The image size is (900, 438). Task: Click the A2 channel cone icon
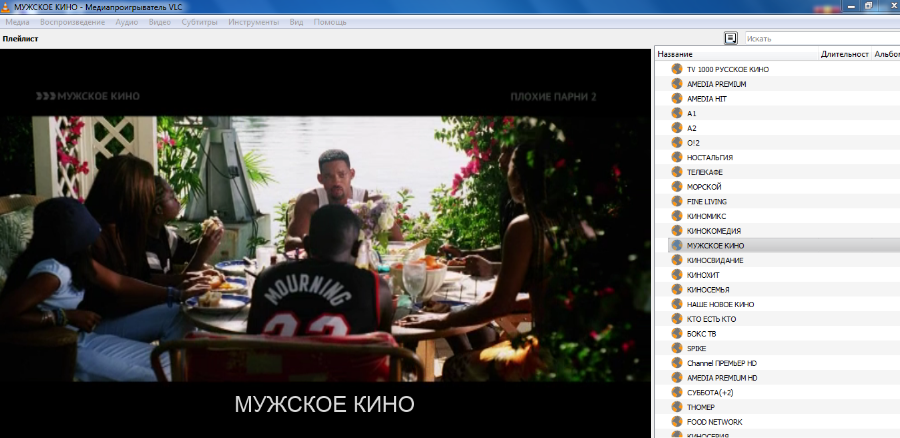click(677, 128)
